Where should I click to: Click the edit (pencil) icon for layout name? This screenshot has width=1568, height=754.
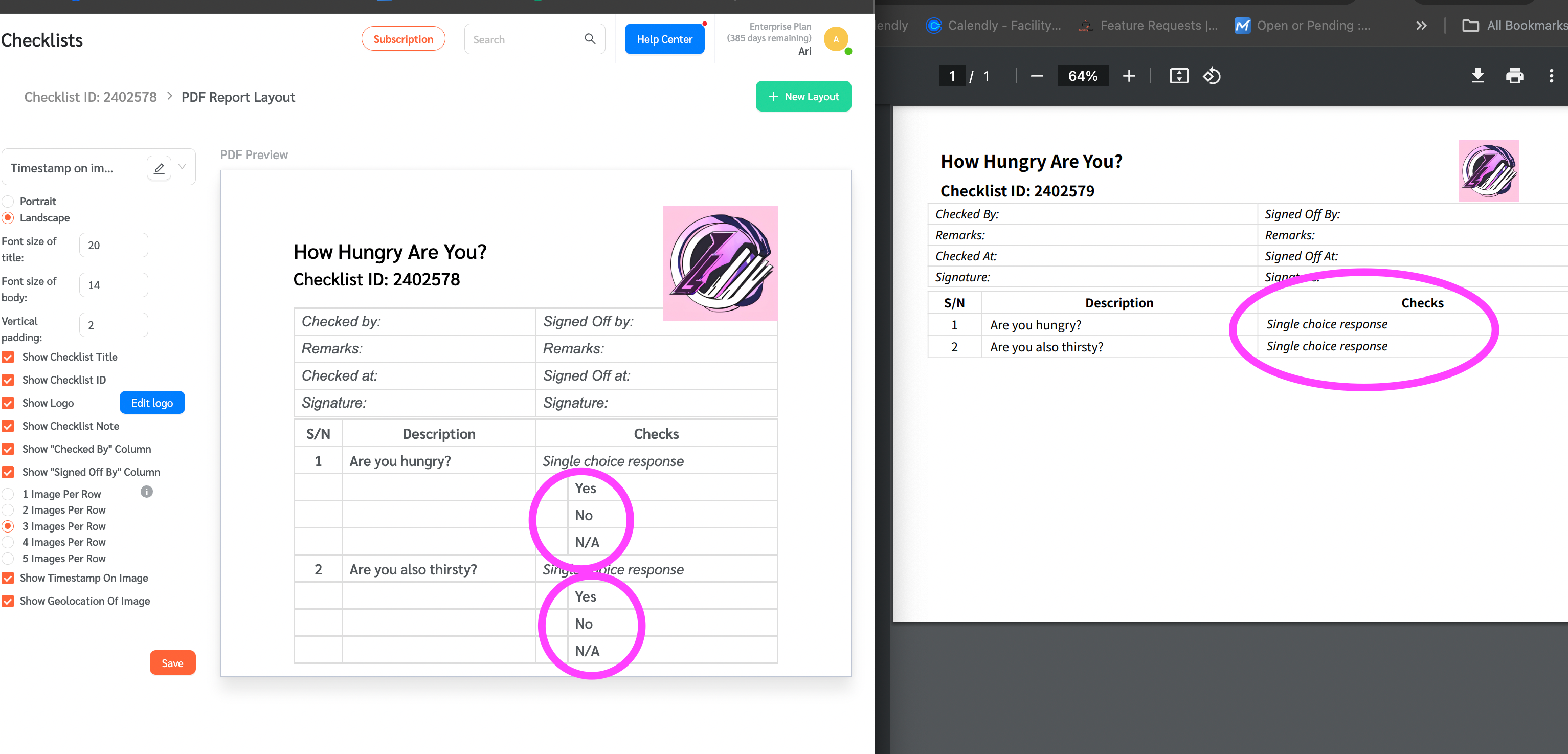159,167
